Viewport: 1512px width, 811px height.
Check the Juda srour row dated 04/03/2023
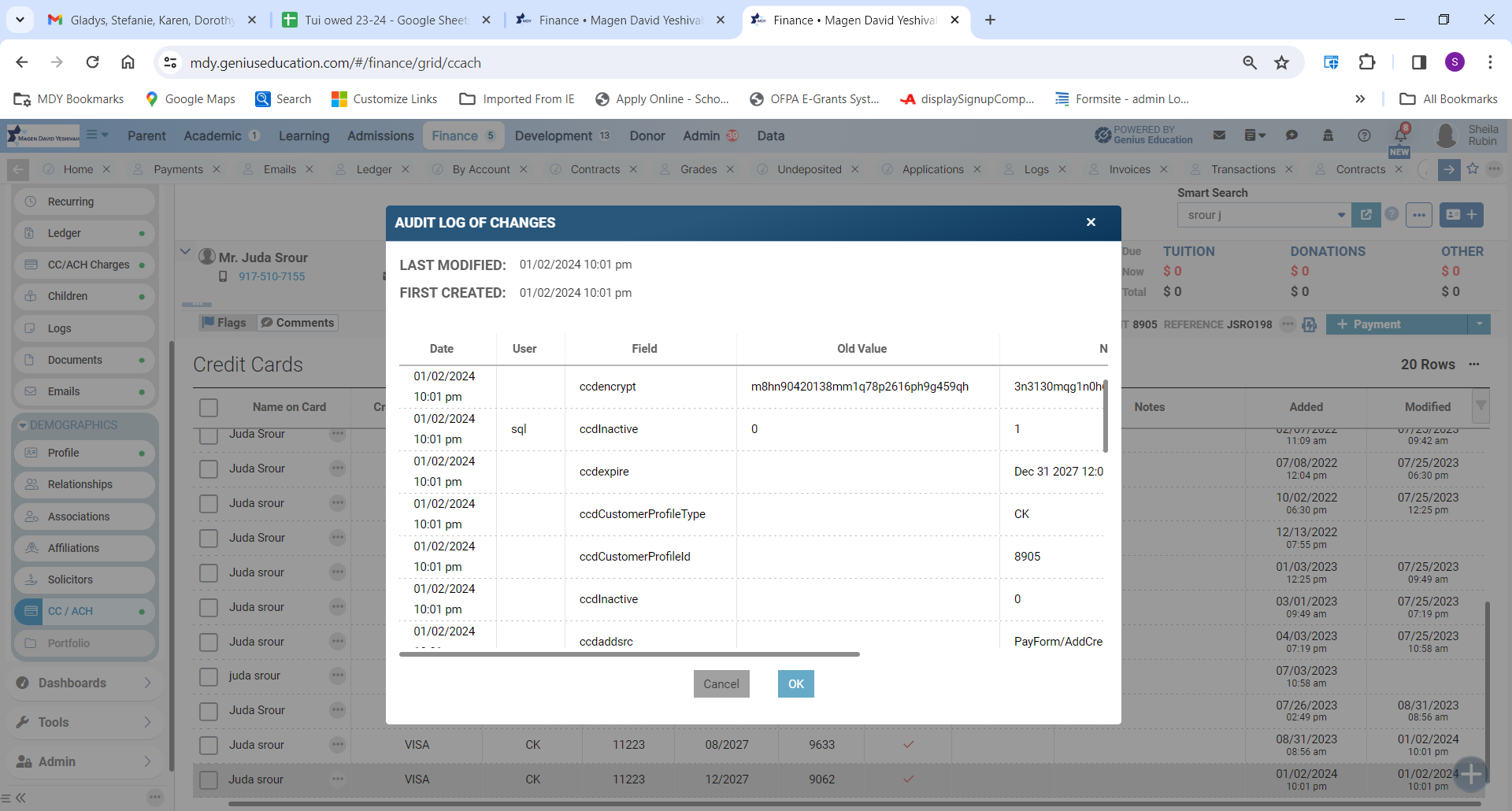click(209, 643)
